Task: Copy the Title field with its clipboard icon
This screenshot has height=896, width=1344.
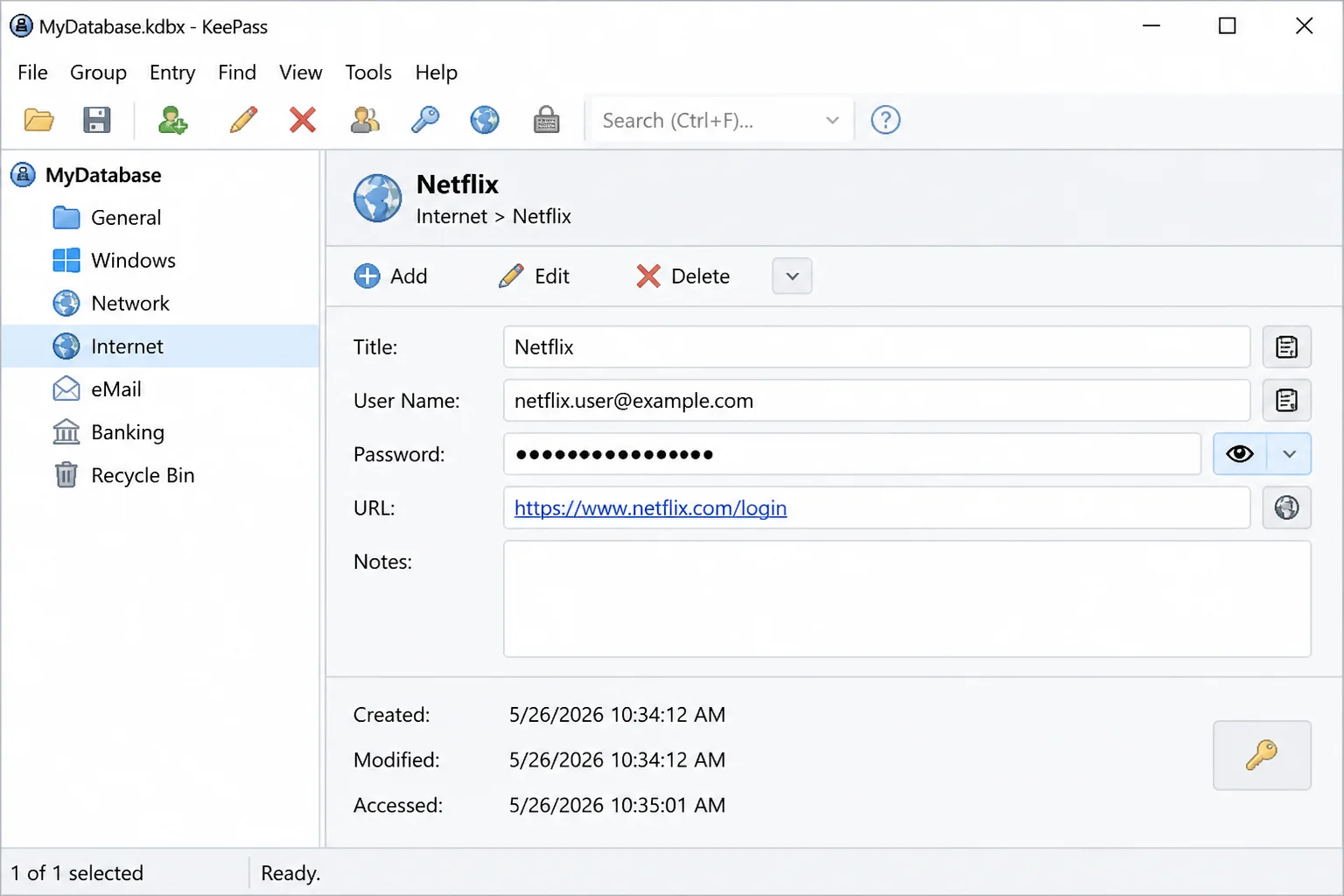Action: 1286,347
